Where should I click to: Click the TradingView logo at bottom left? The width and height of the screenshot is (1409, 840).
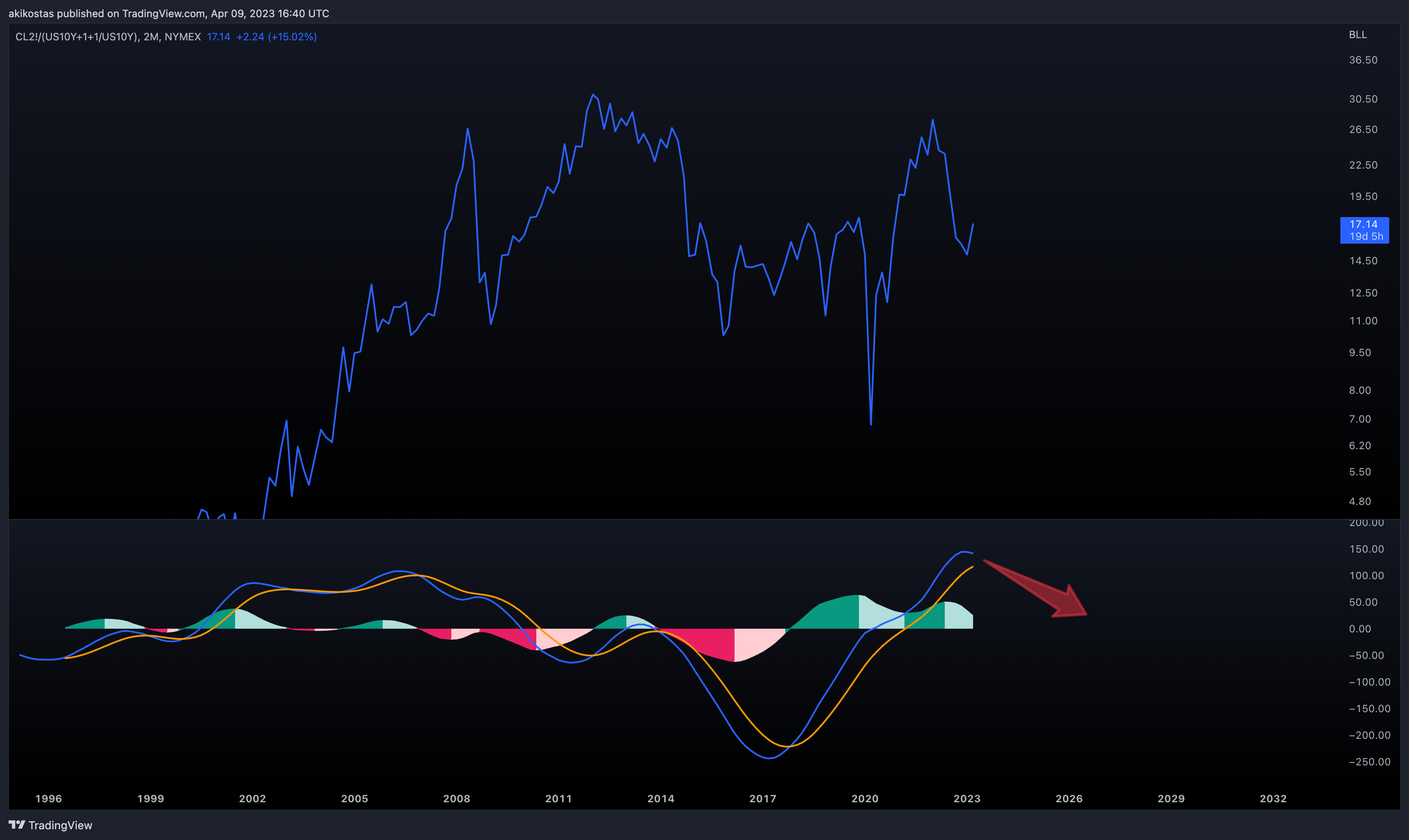(x=50, y=825)
